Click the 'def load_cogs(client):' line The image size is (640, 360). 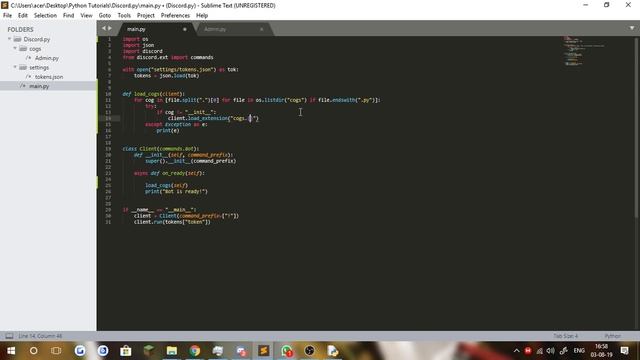point(153,94)
